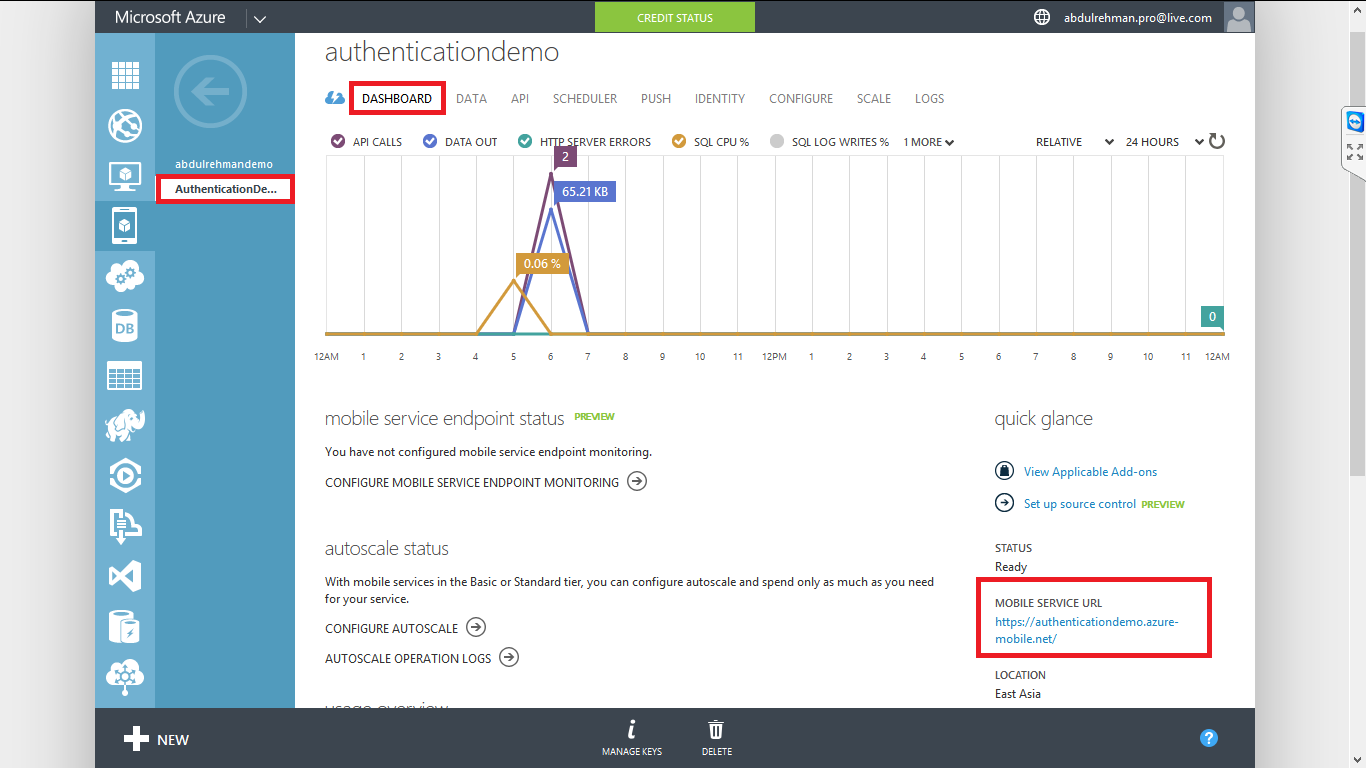This screenshot has height=768, width=1366.
Task: Open View Applicable Add-ons link
Action: 1090,472
